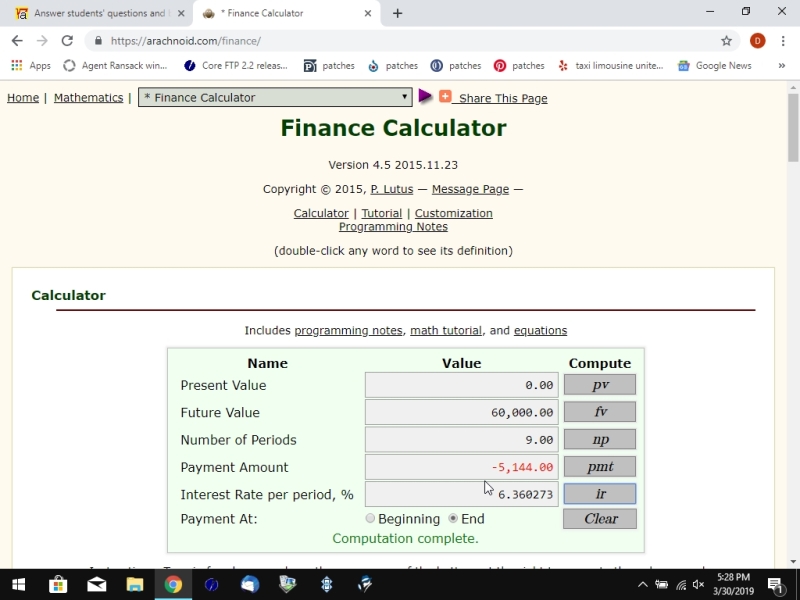800x600 pixels.
Task: Click the purple go arrow icon
Action: tap(424, 96)
